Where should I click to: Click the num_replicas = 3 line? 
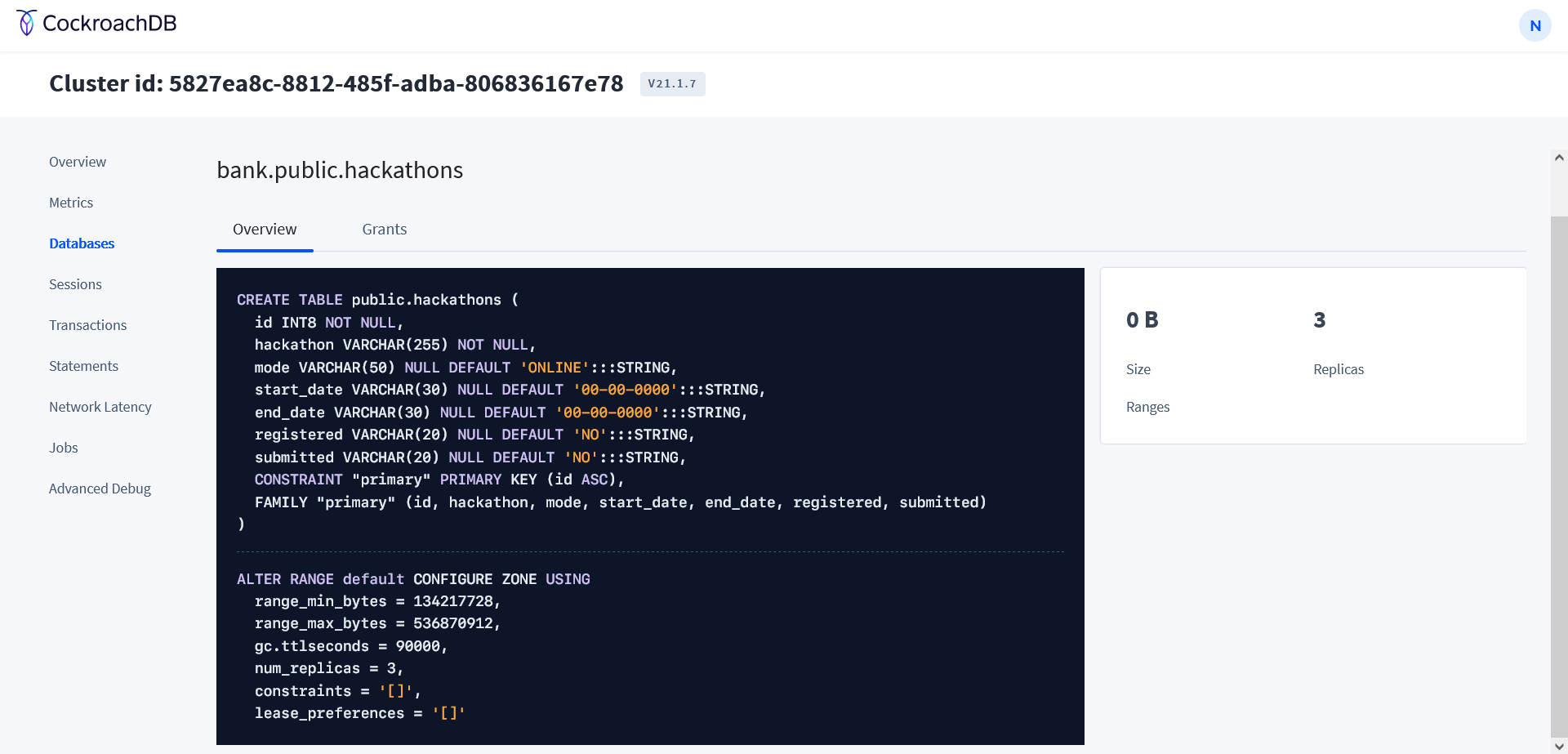pos(329,668)
